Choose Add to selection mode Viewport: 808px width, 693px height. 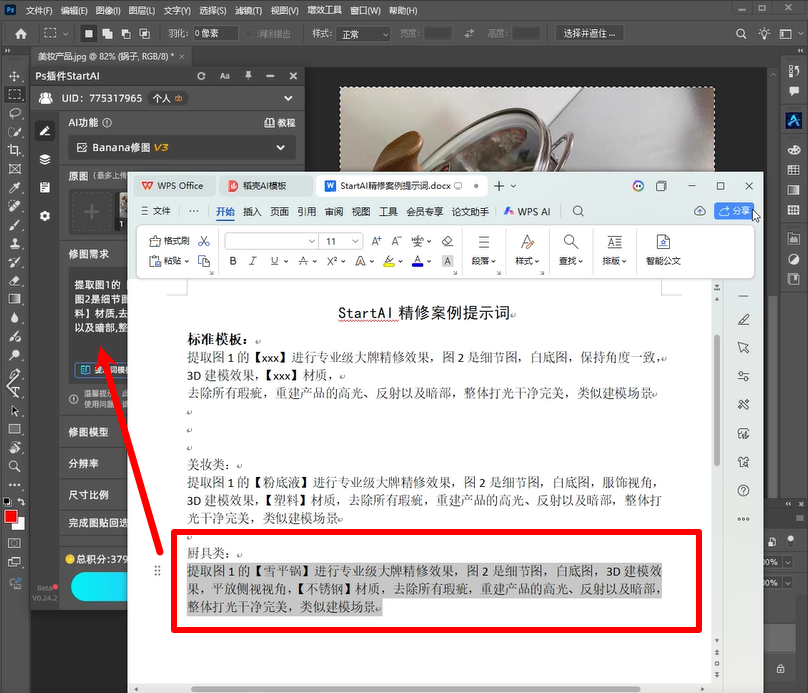(x=107, y=33)
